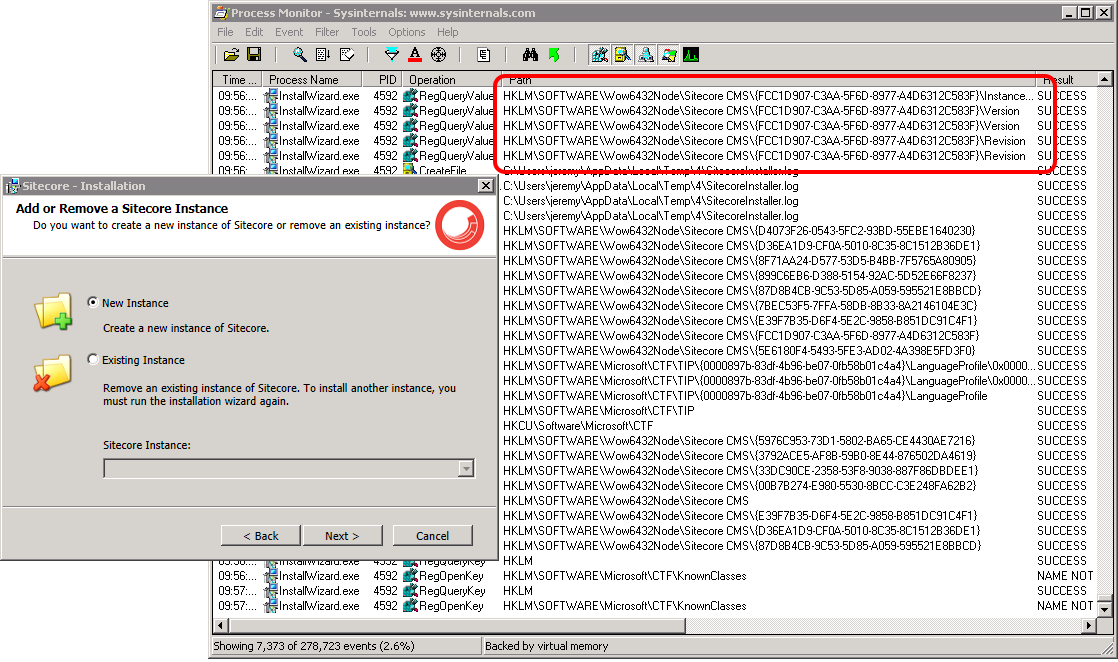This screenshot has height=662, width=1118.
Task: Open the Edit menu in Process Monitor
Action: (x=254, y=32)
